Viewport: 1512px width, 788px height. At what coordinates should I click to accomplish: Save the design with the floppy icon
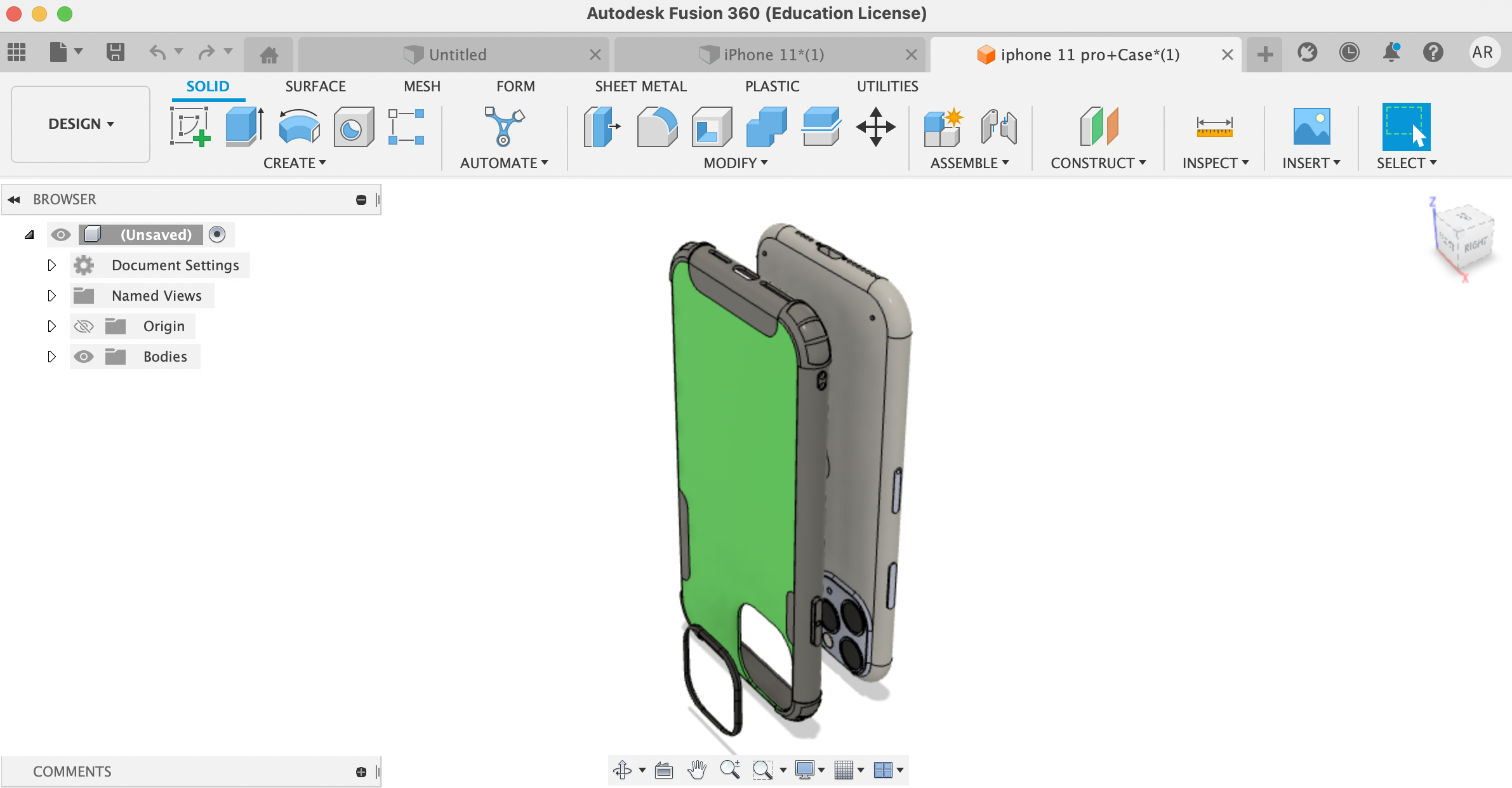coord(116,52)
